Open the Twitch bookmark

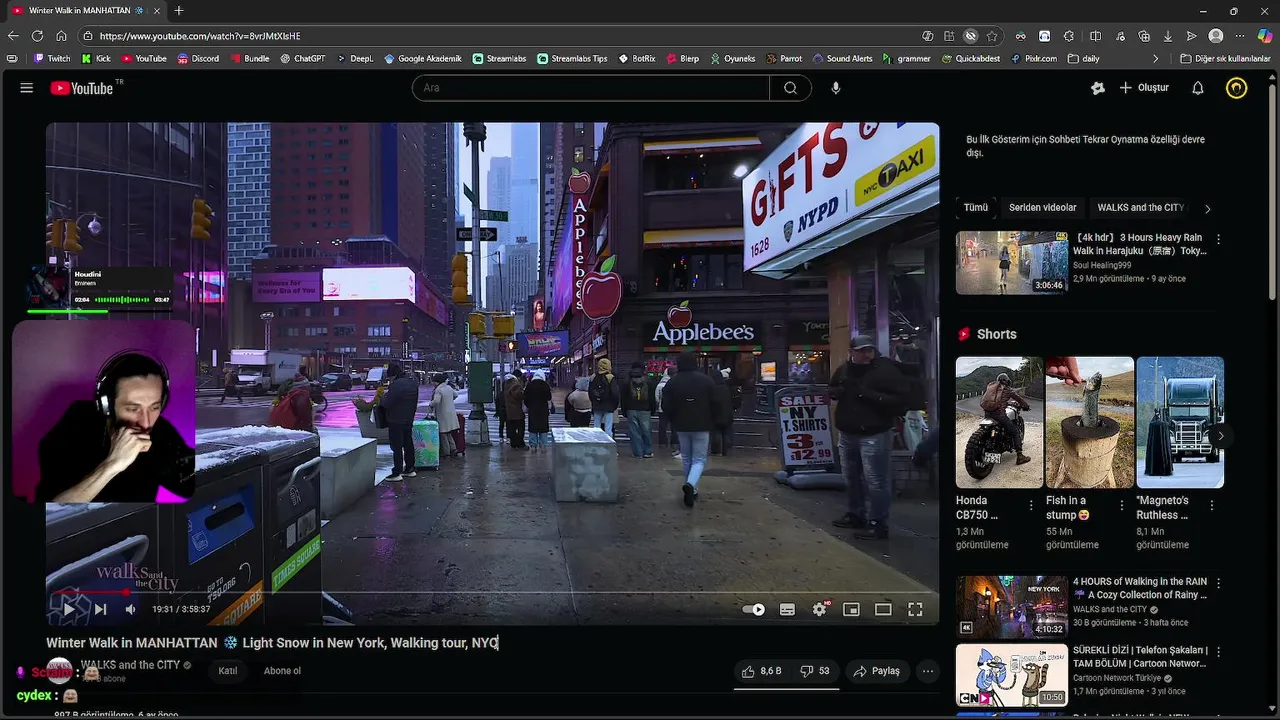point(52,59)
